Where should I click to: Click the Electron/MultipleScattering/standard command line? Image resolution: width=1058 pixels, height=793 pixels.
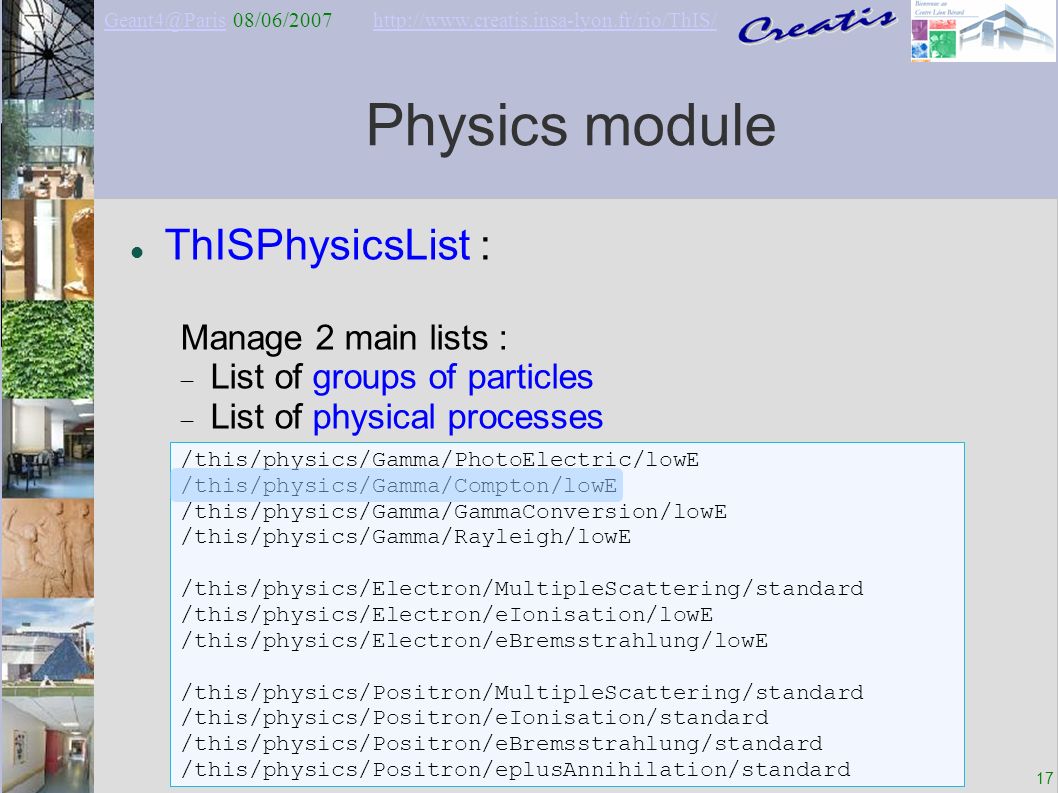(522, 589)
